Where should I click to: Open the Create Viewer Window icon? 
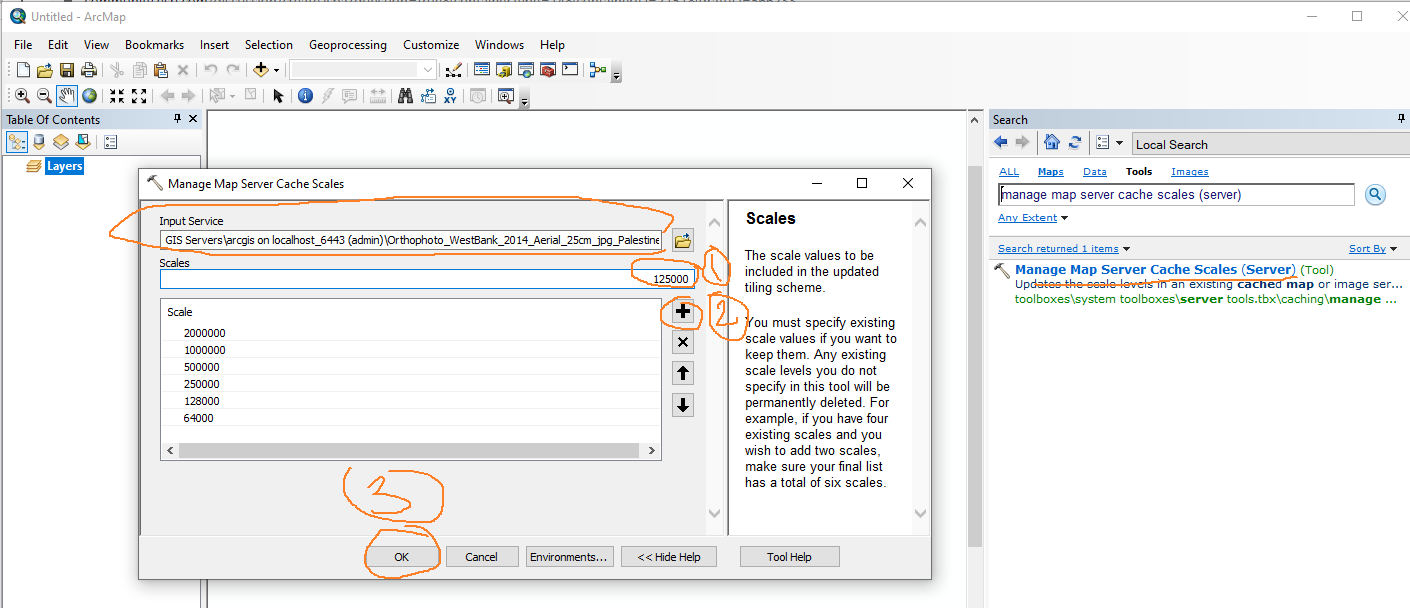tap(506, 96)
